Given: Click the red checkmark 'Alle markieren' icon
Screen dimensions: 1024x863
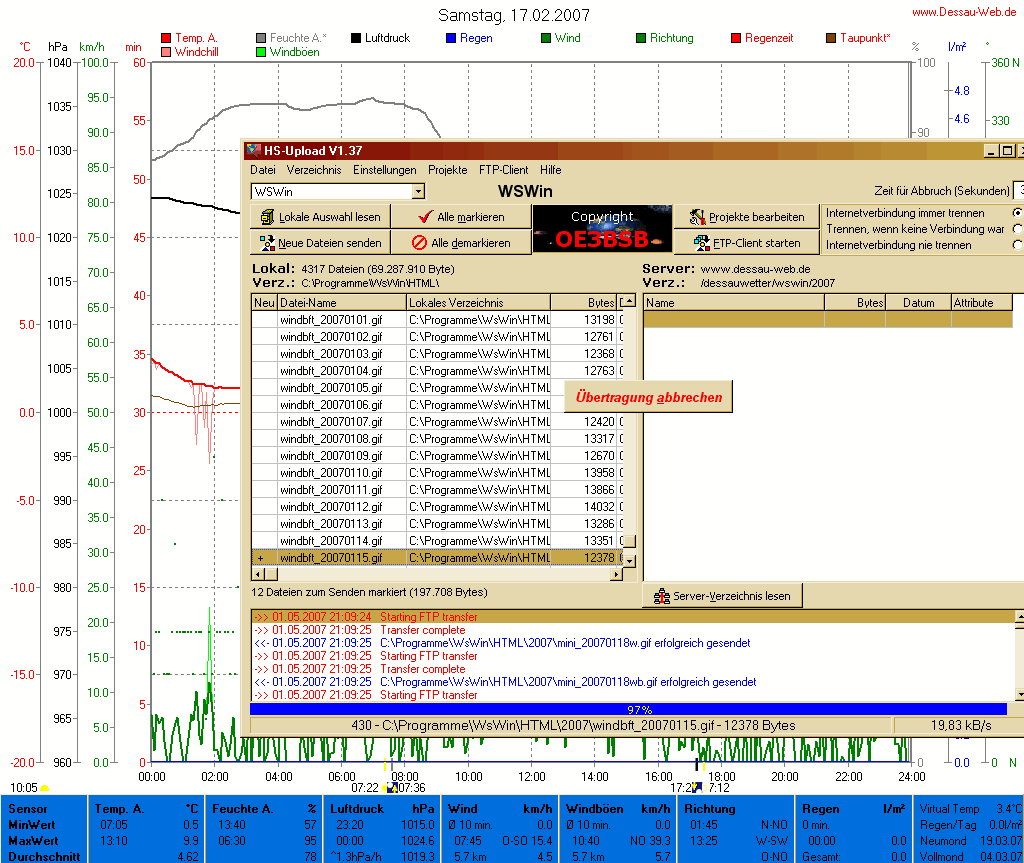Looking at the screenshot, I should coord(425,217).
